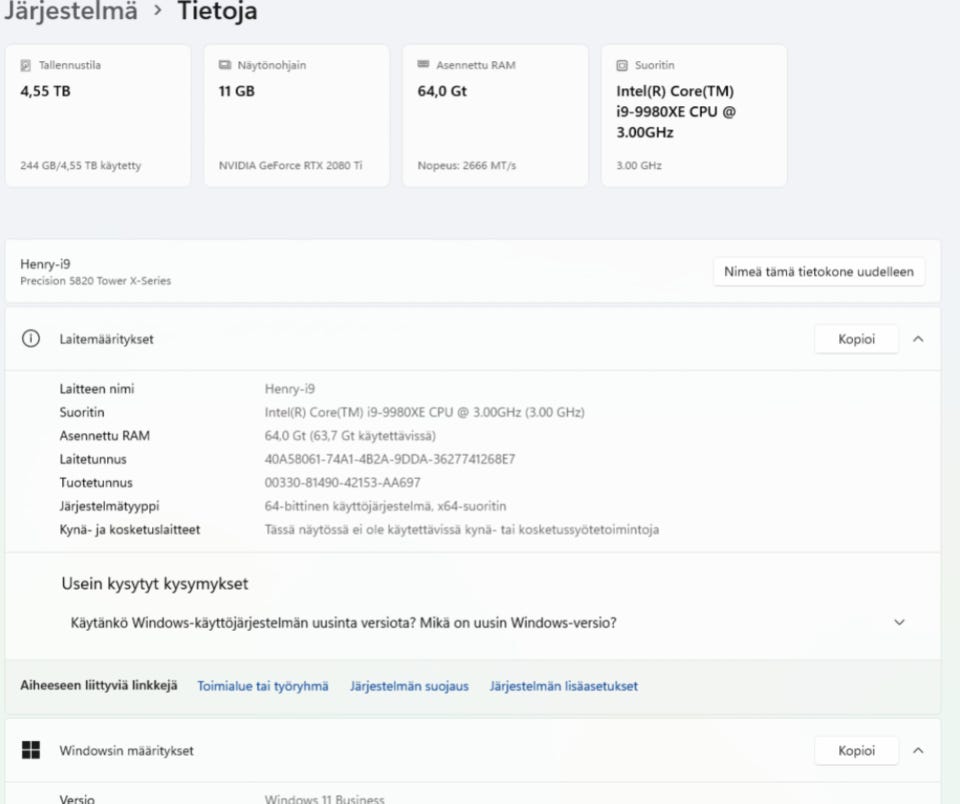Viewport: 960px width, 804px height.
Task: Open the Tallennustila 4,55 TB card
Action: tap(98, 115)
